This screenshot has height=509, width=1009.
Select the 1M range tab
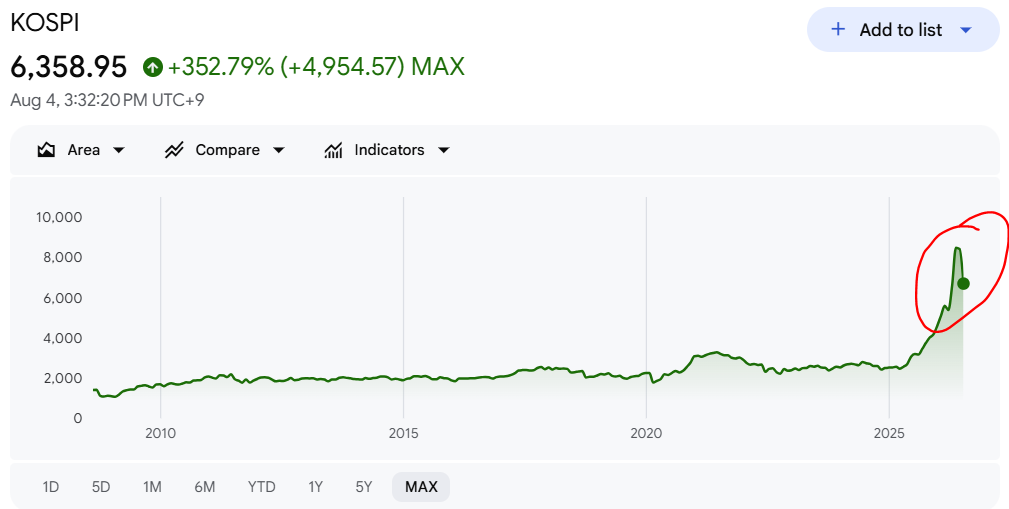click(153, 487)
